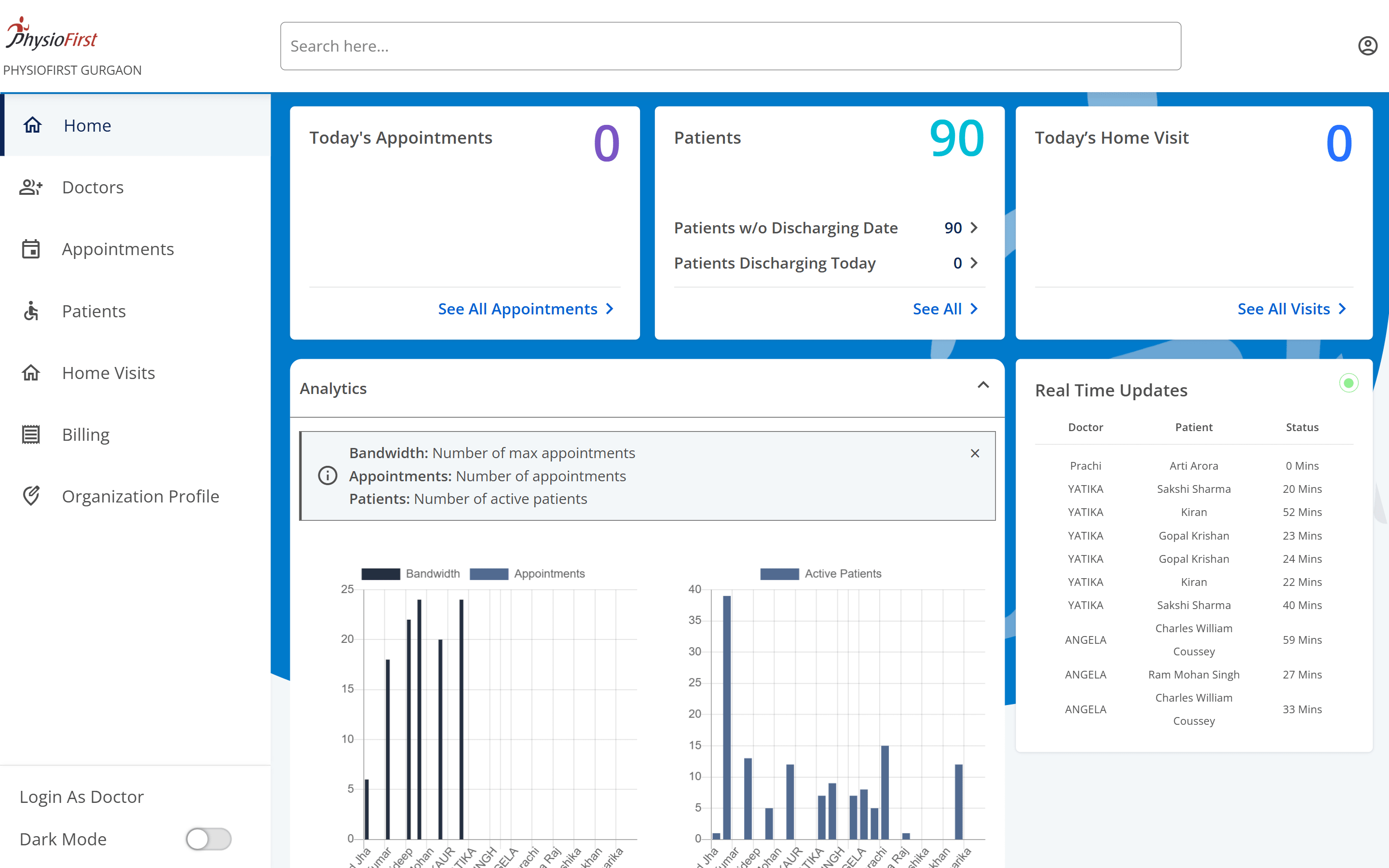Toggle Bandwidth legend swatch in chart
The height and width of the screenshot is (868, 1389).
click(x=381, y=573)
